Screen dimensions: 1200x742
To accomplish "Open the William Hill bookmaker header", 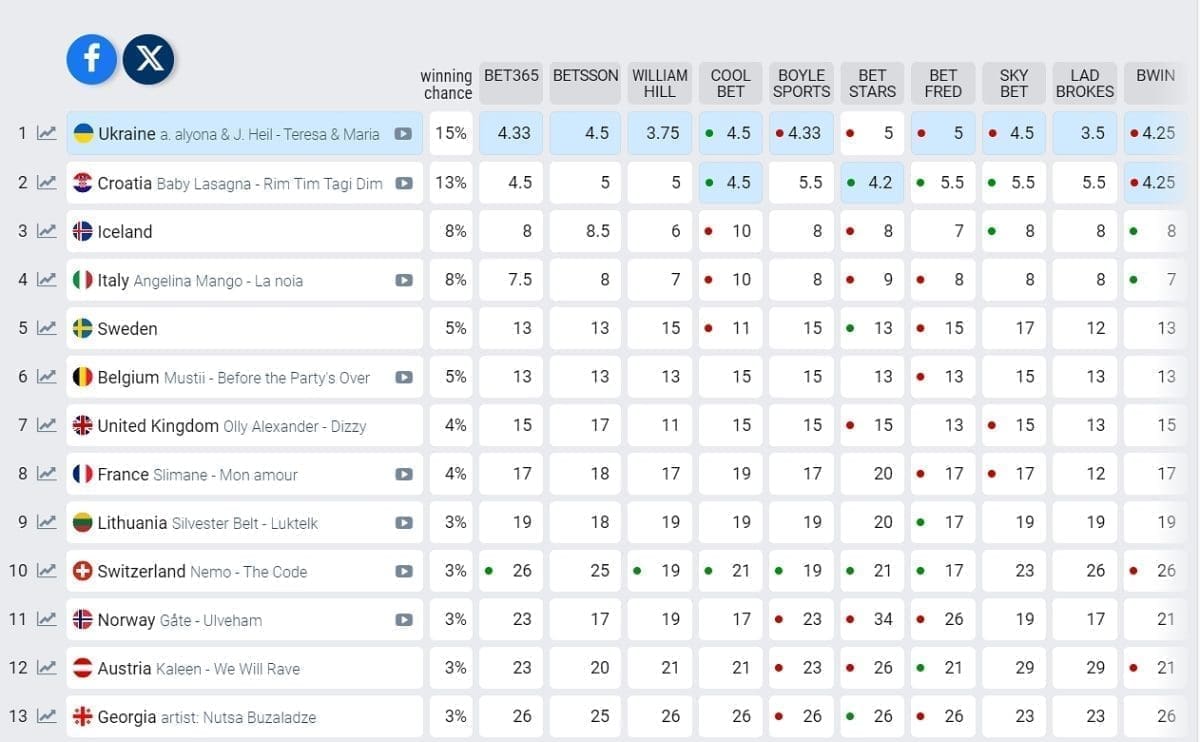I will (x=660, y=83).
